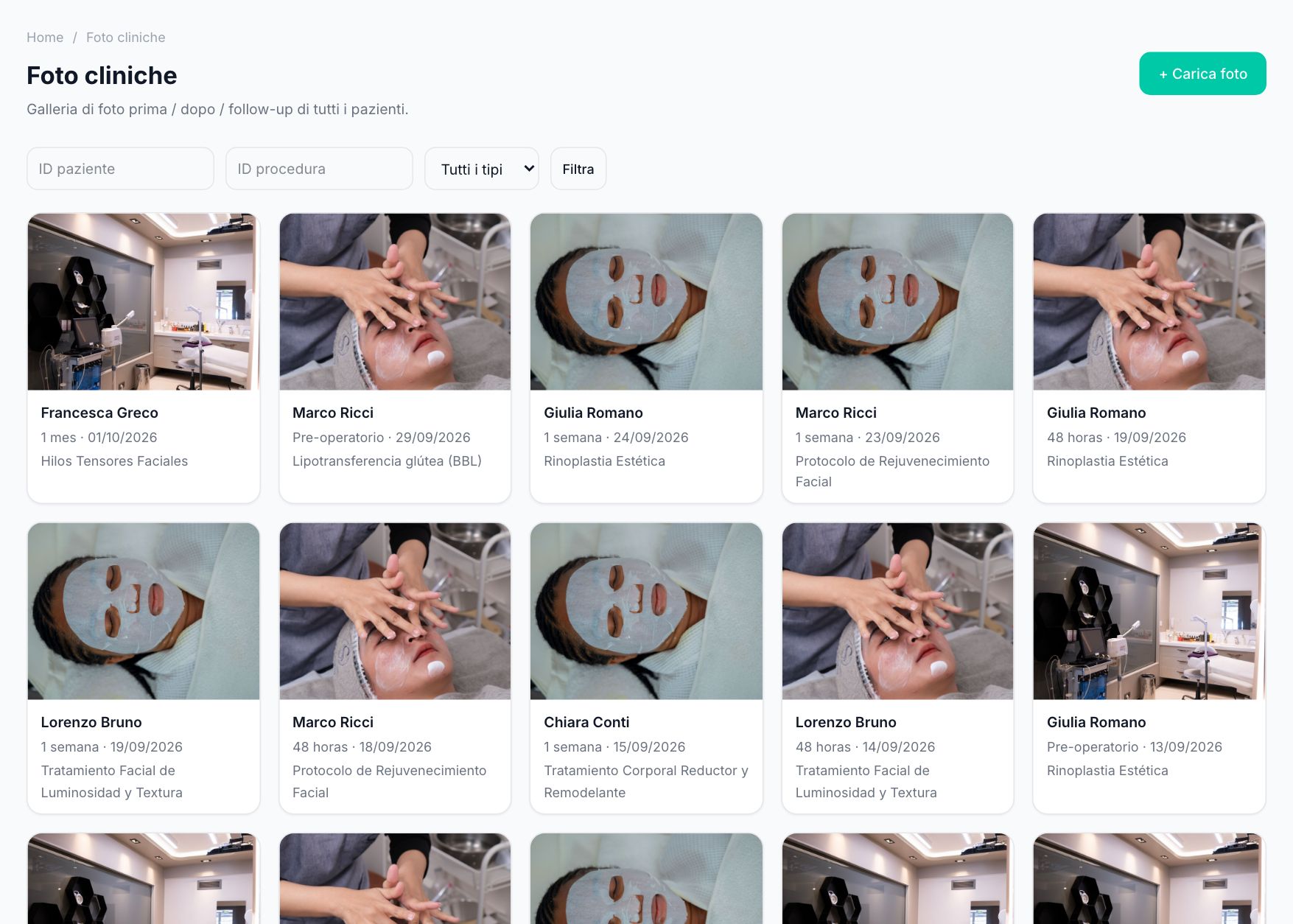
Task: Go to the Home breadcrumb link
Action: pos(45,38)
